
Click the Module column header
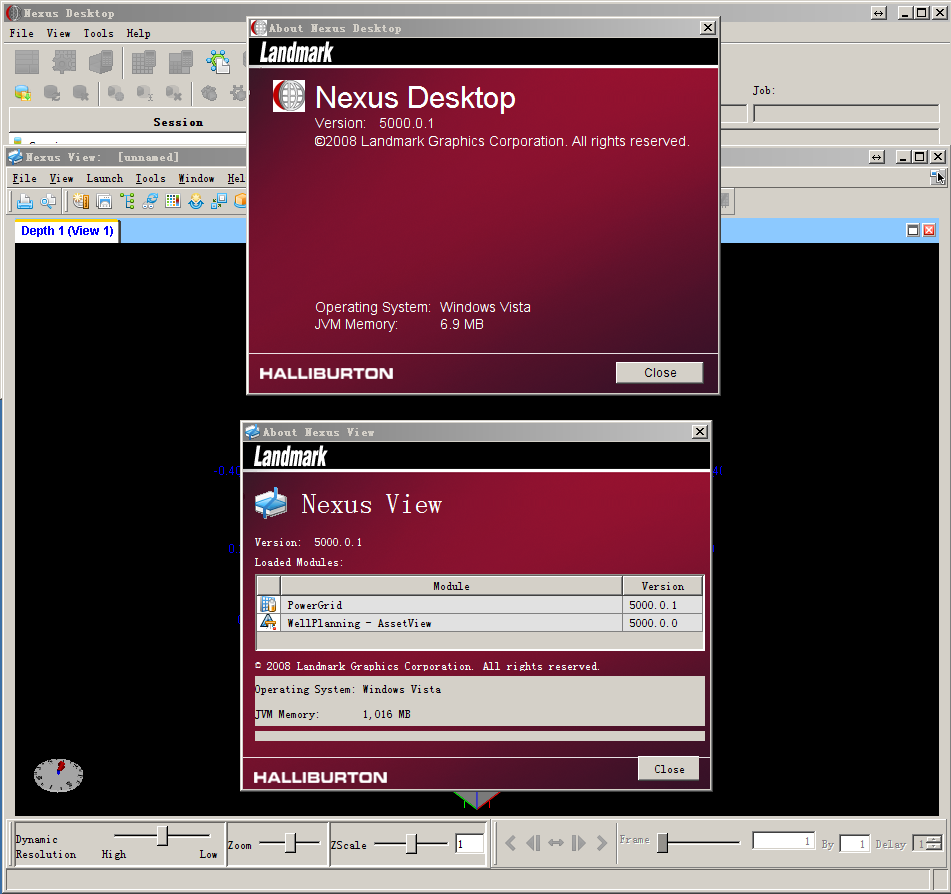451,586
